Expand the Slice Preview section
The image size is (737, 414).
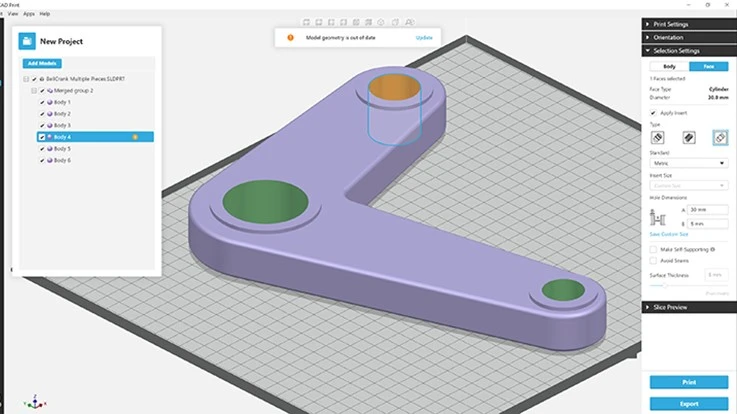[688, 307]
